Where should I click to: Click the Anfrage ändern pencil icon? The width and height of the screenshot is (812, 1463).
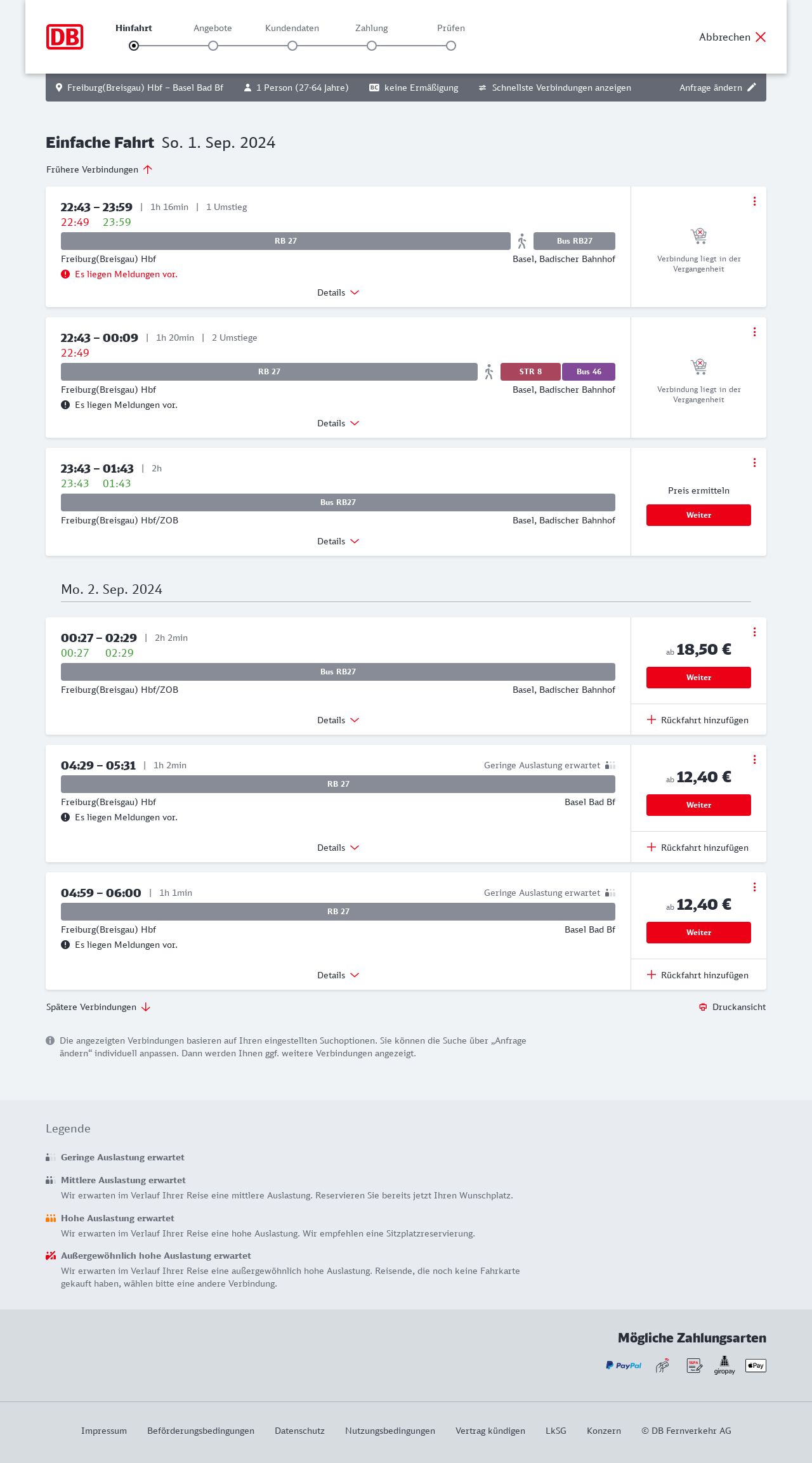click(752, 88)
